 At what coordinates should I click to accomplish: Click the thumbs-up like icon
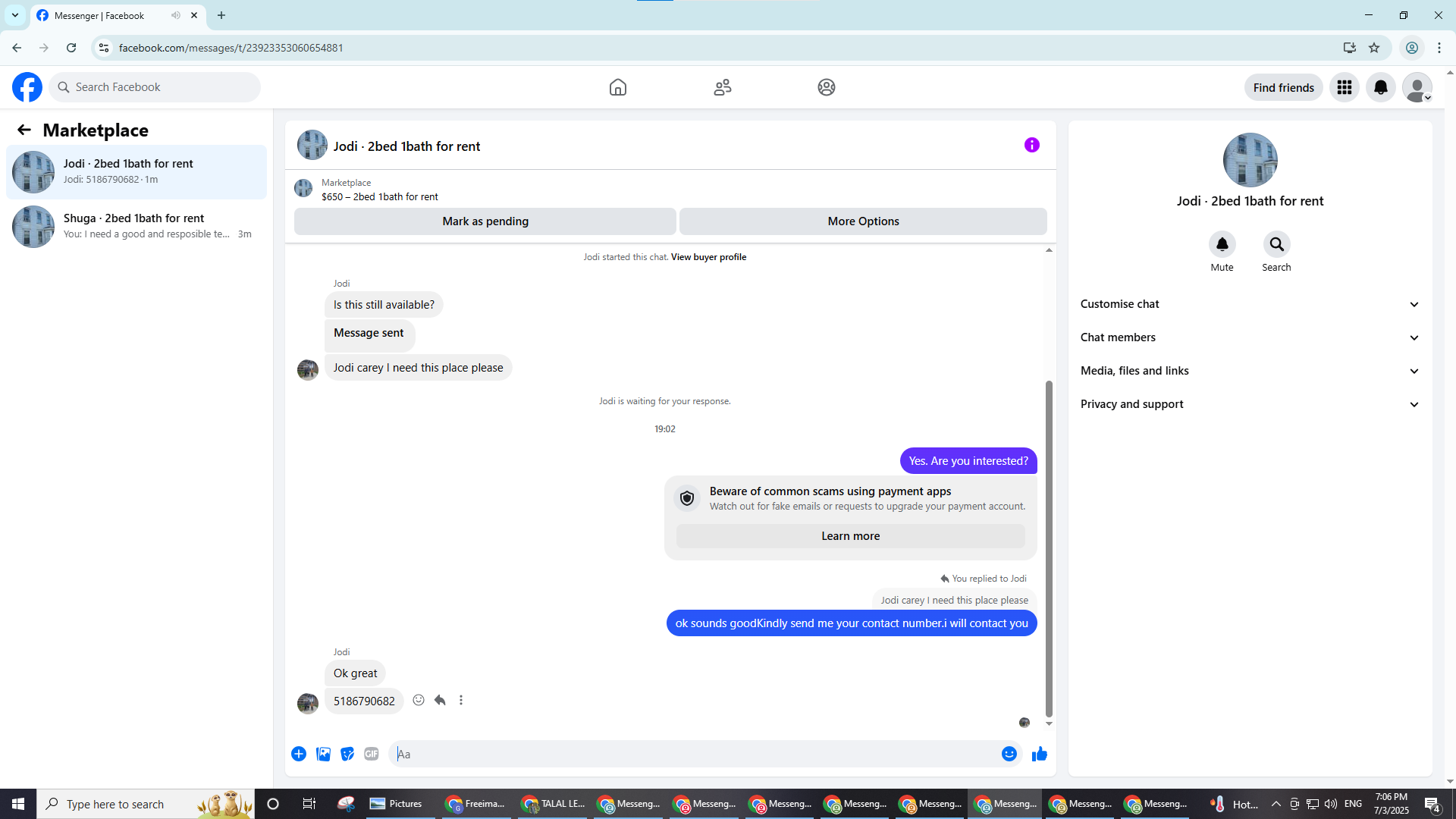tap(1039, 754)
